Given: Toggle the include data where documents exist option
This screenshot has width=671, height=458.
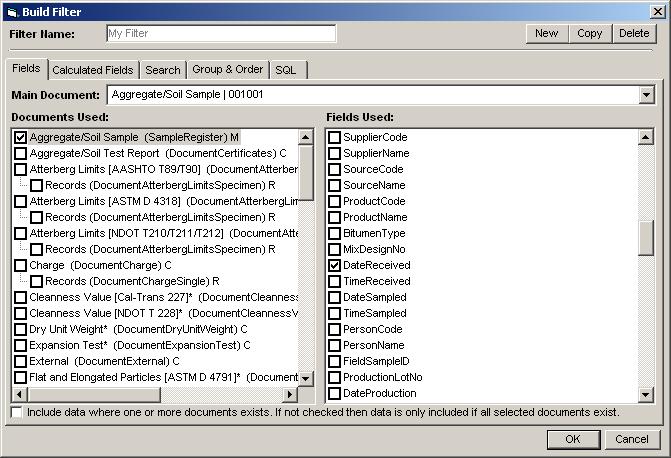Looking at the screenshot, I should click(x=17, y=412).
